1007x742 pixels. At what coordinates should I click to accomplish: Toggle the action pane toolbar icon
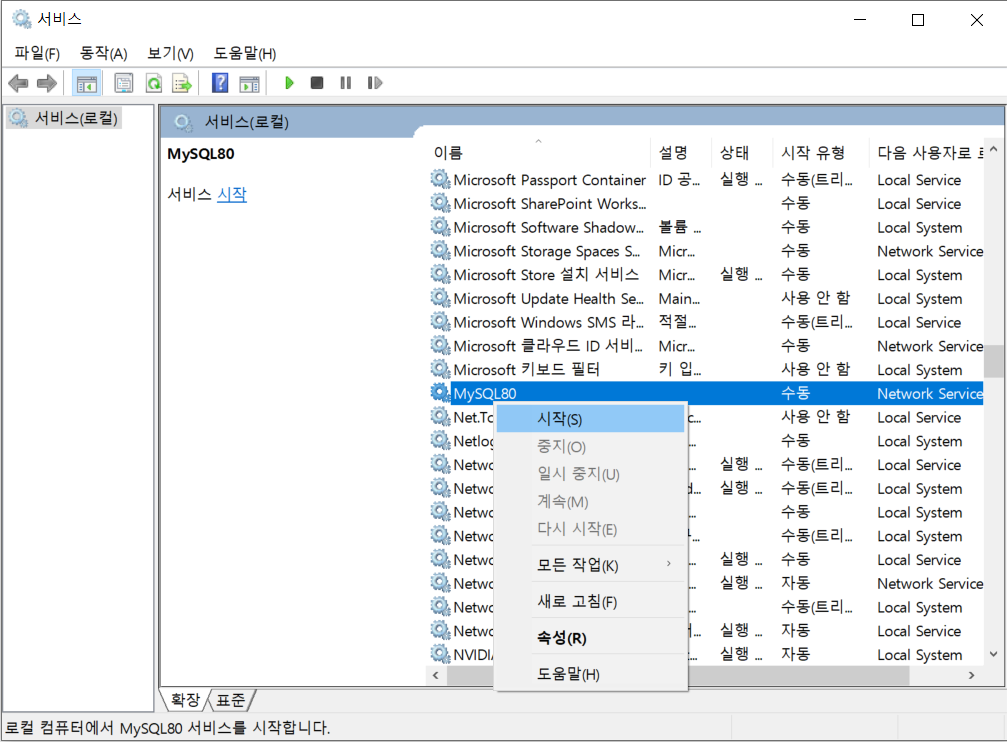(x=249, y=84)
